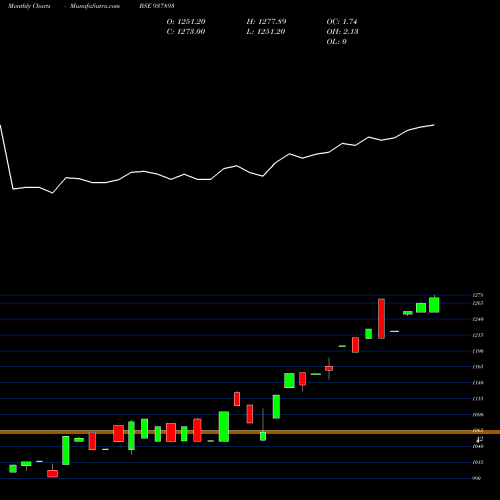Click the close value "C: 1273.00"
Viewport: 500px width, 500px height.
coord(186,32)
